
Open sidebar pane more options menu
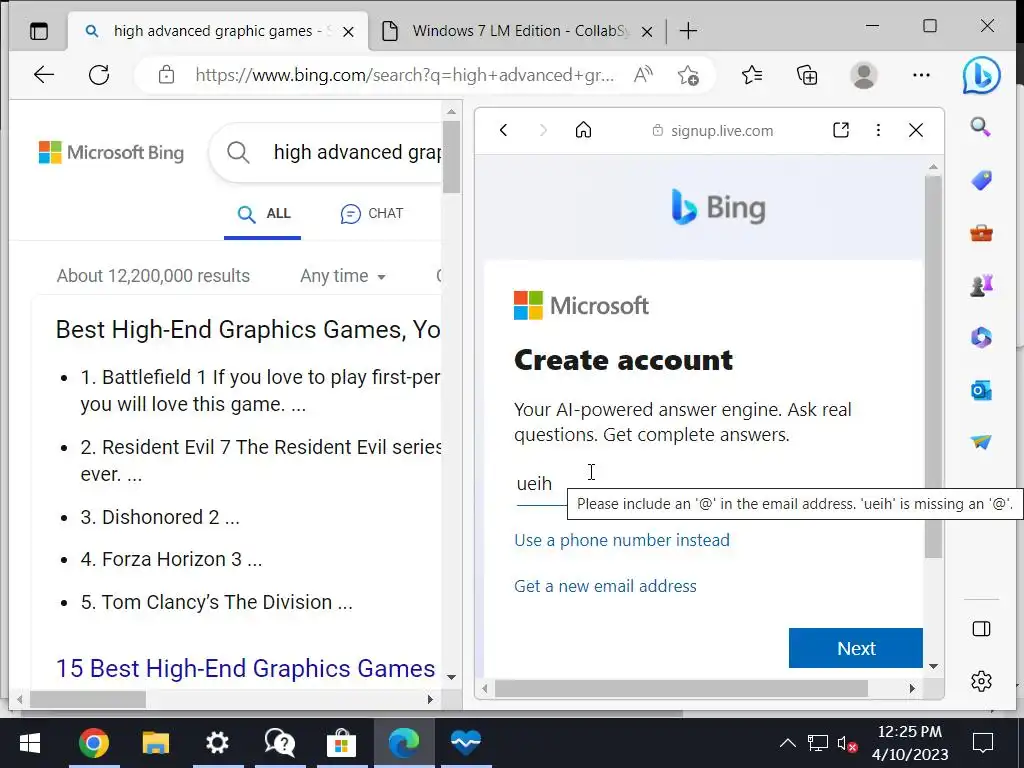878,130
